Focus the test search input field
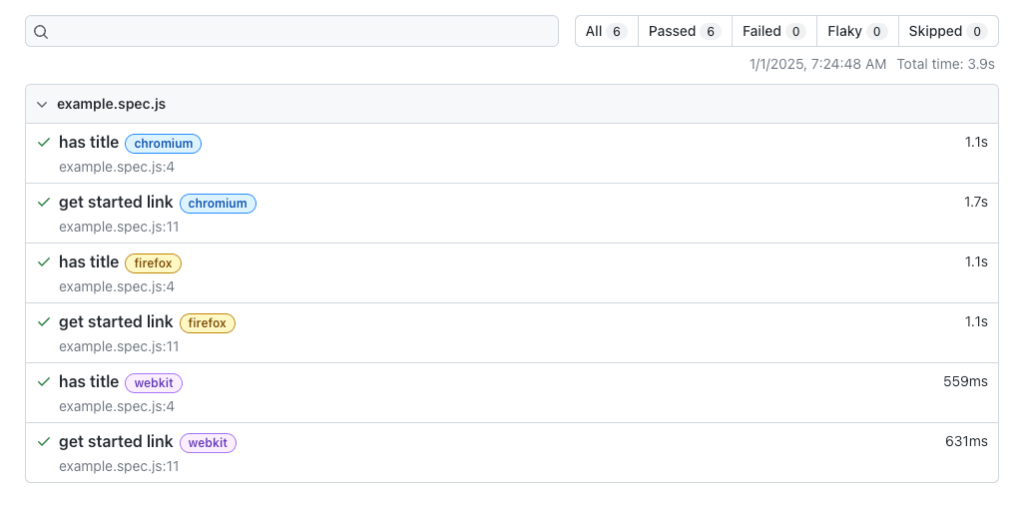Viewport: 1023px width, 506px height. [300, 31]
